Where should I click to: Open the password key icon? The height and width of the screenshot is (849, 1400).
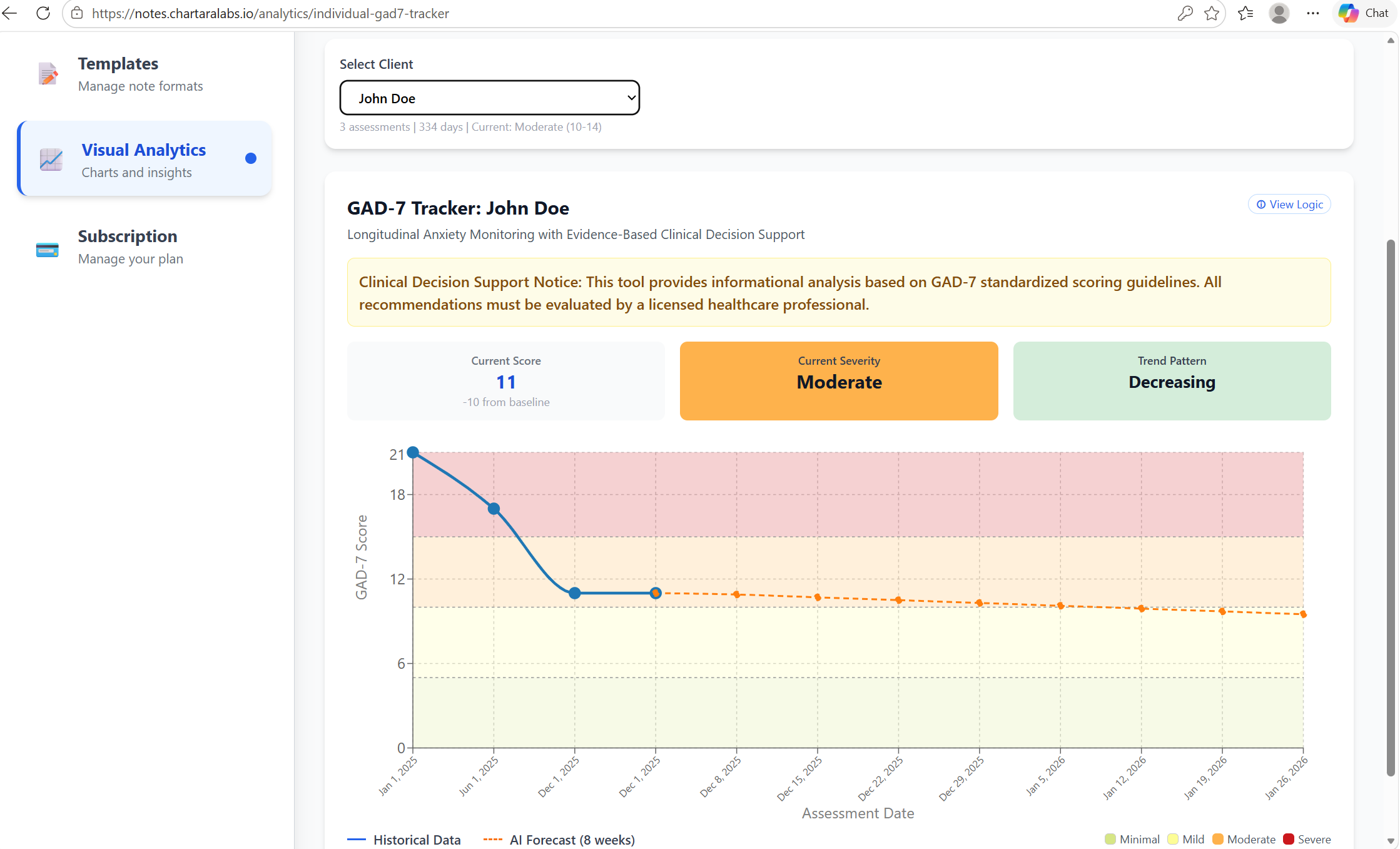1185,13
